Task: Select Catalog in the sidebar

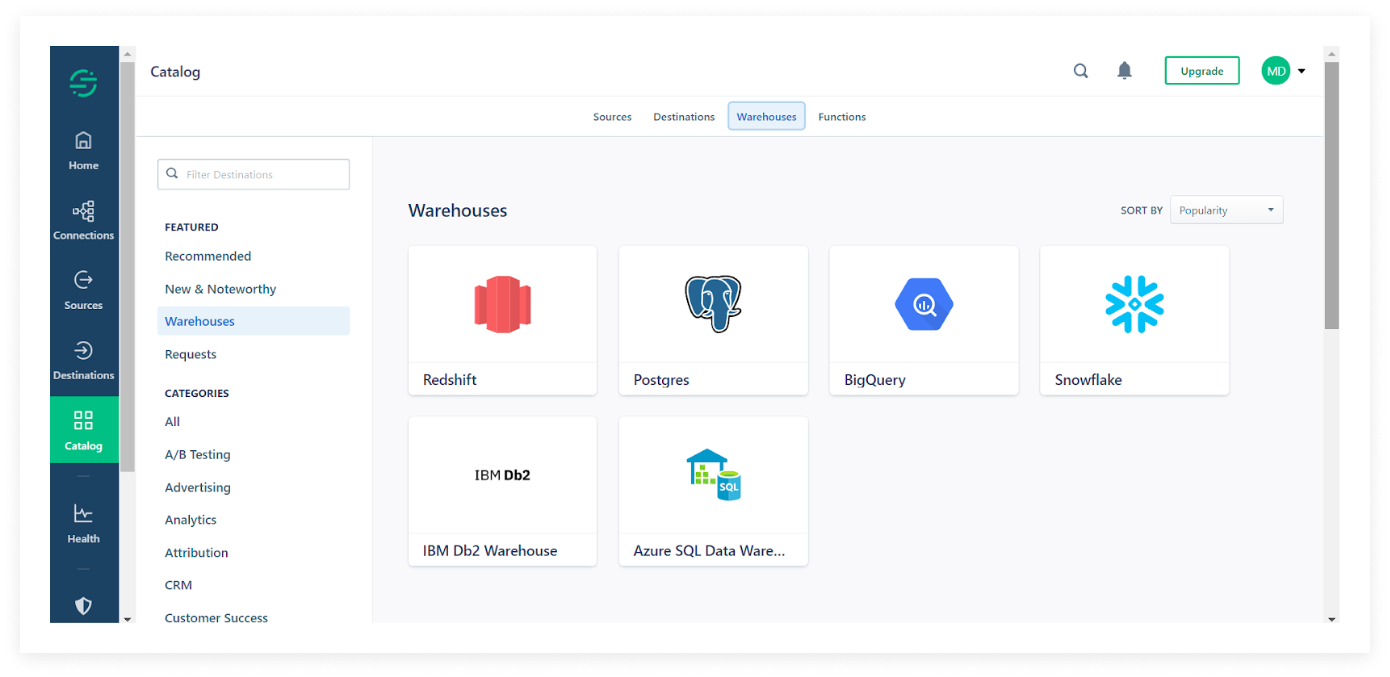Action: click(84, 430)
